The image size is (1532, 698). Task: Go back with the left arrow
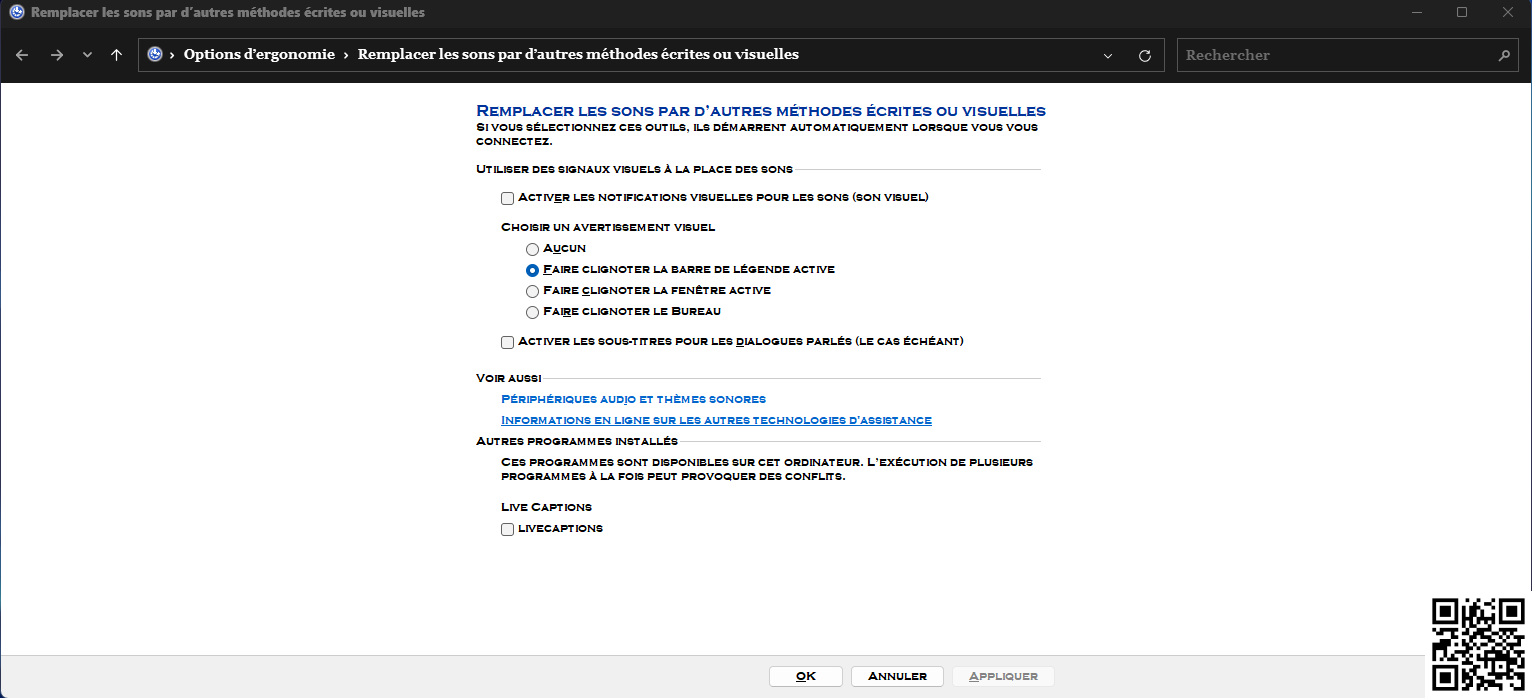point(23,55)
